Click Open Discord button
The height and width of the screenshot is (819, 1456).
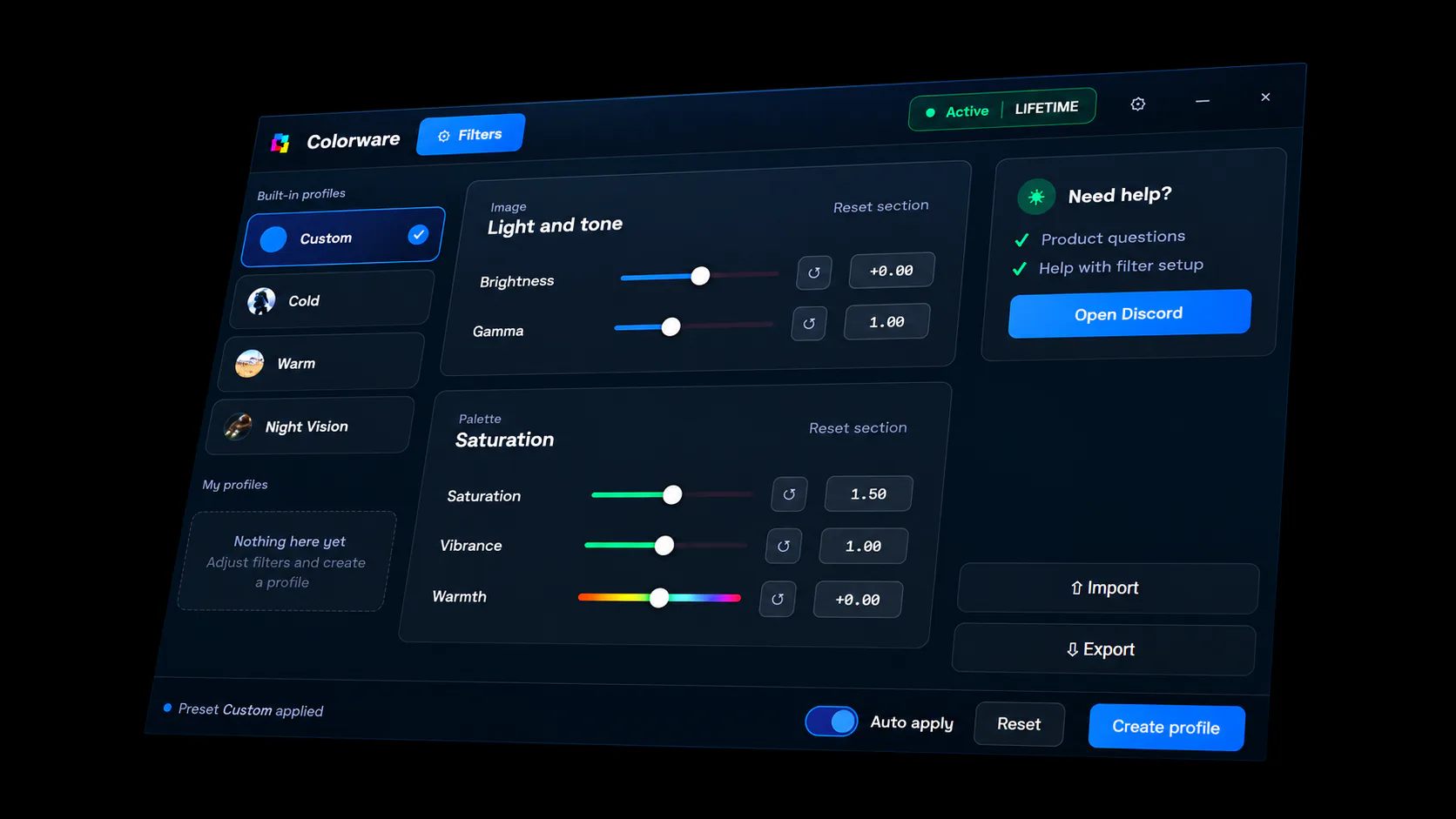click(x=1129, y=313)
